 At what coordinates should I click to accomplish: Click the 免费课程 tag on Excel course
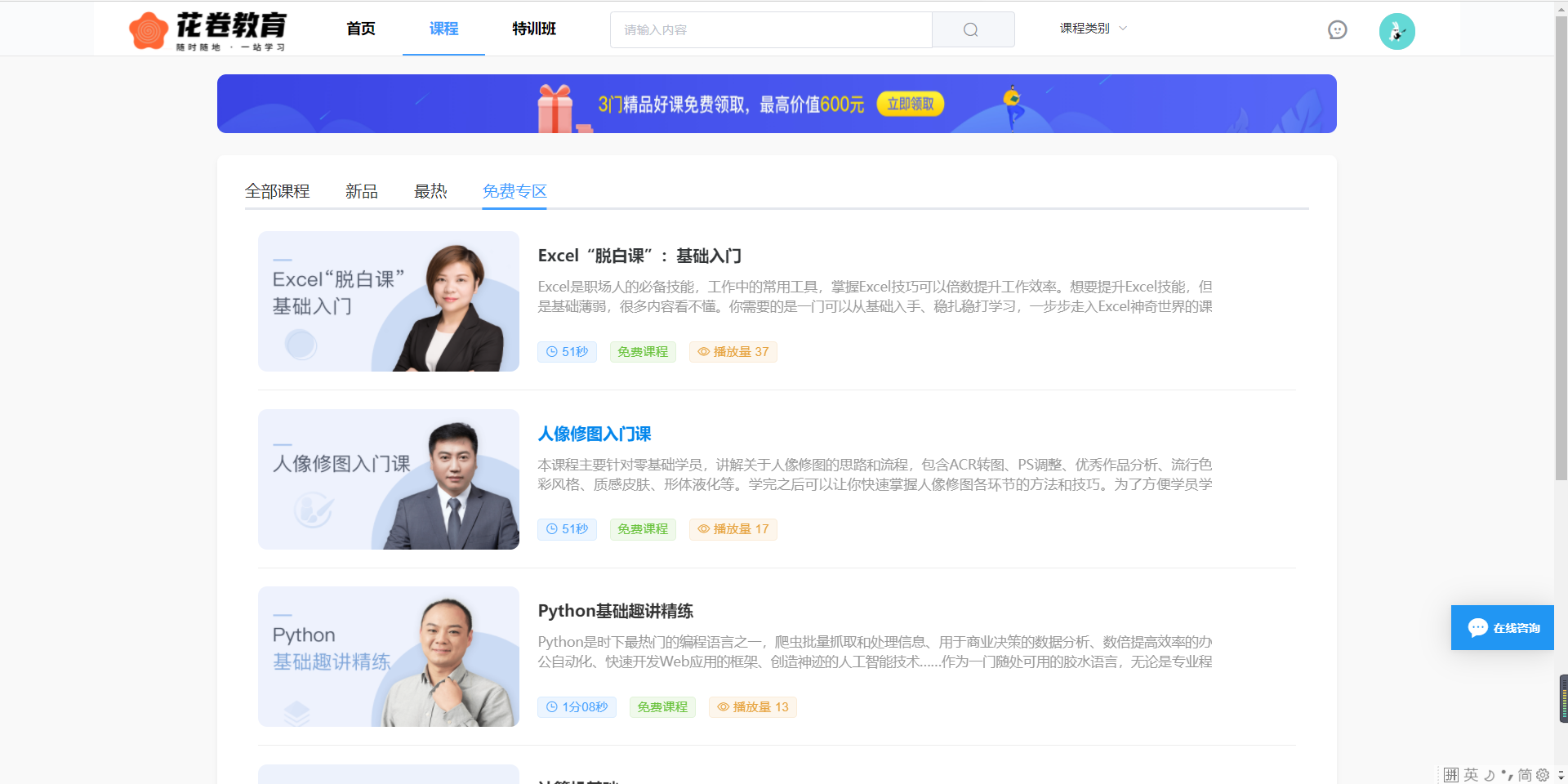coord(643,352)
